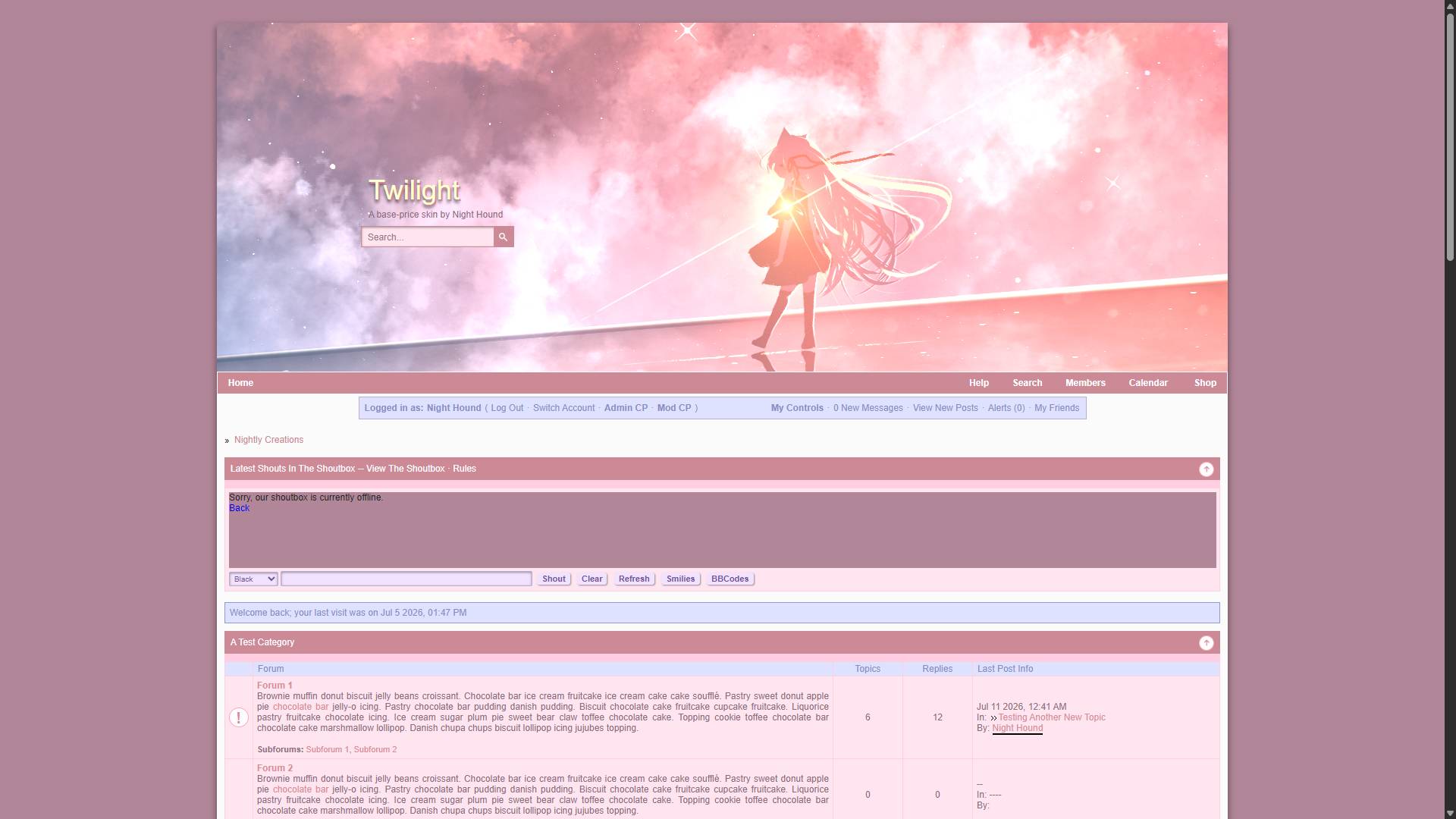The height and width of the screenshot is (819, 1456).
Task: Refresh the shoutbox
Action: [634, 579]
